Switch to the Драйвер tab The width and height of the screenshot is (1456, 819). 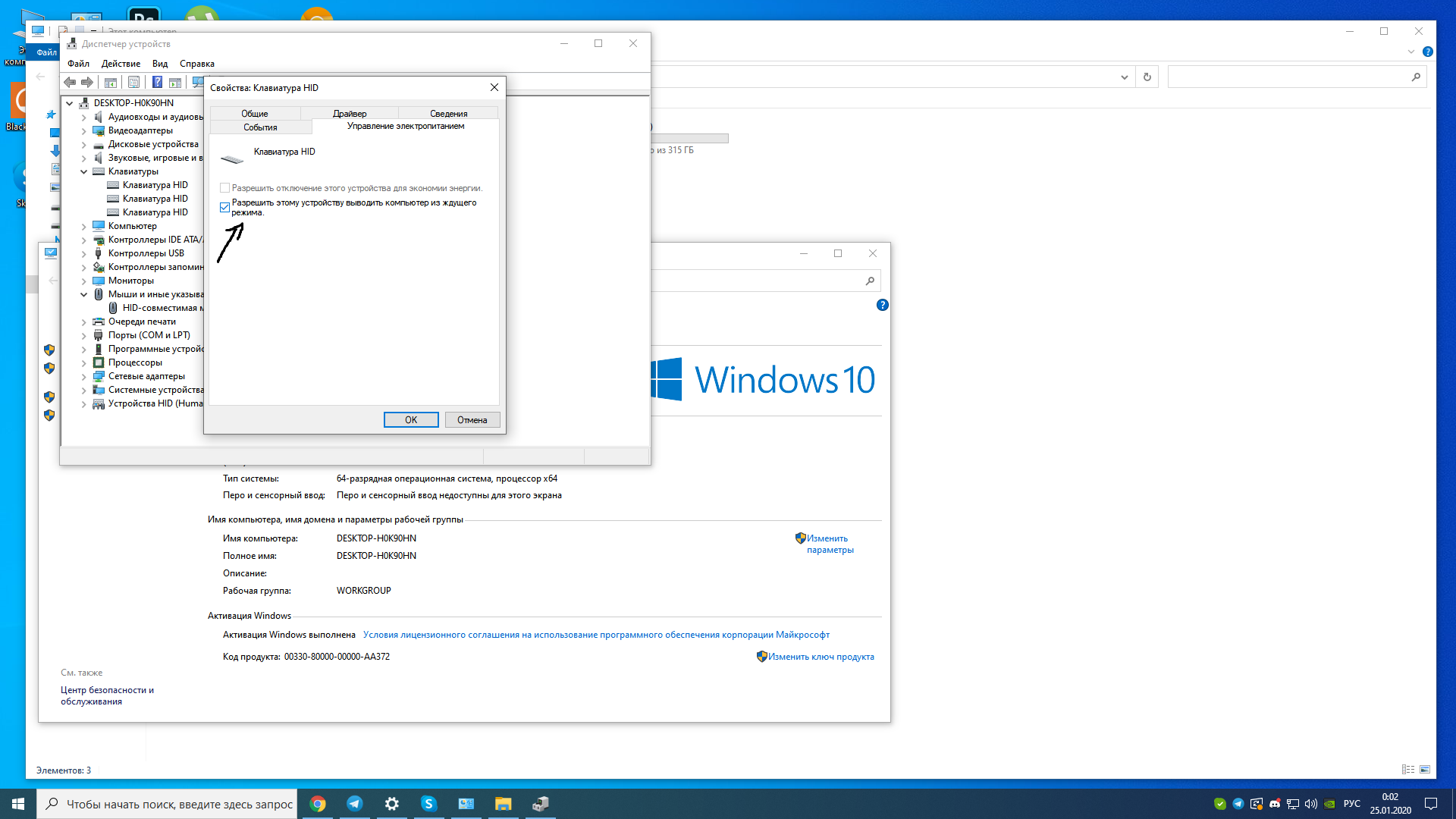click(x=350, y=114)
